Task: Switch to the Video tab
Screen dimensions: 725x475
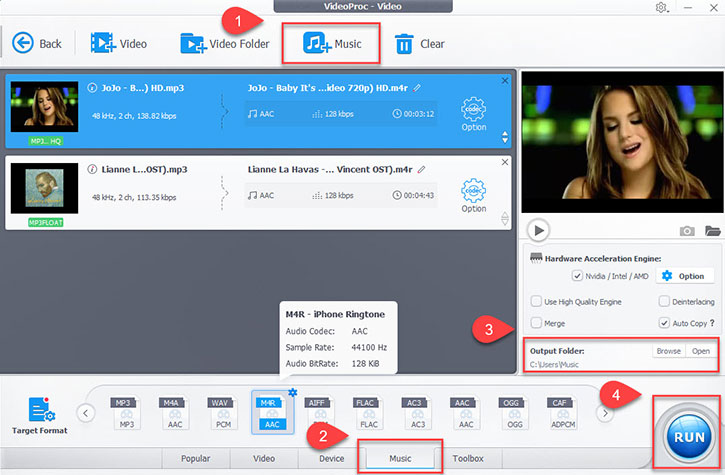Action: 264,458
